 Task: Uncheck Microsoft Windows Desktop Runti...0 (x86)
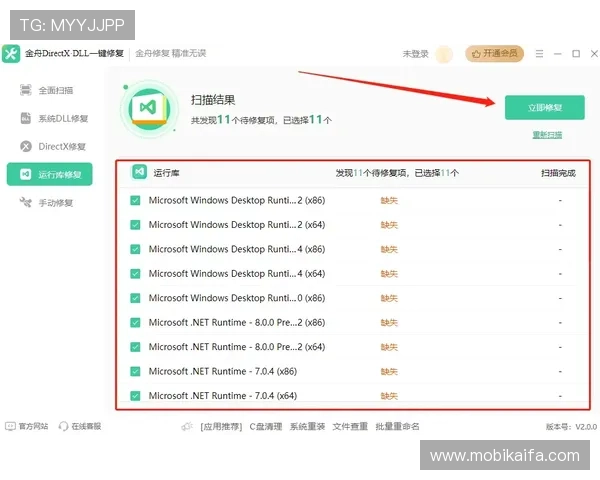click(x=135, y=298)
